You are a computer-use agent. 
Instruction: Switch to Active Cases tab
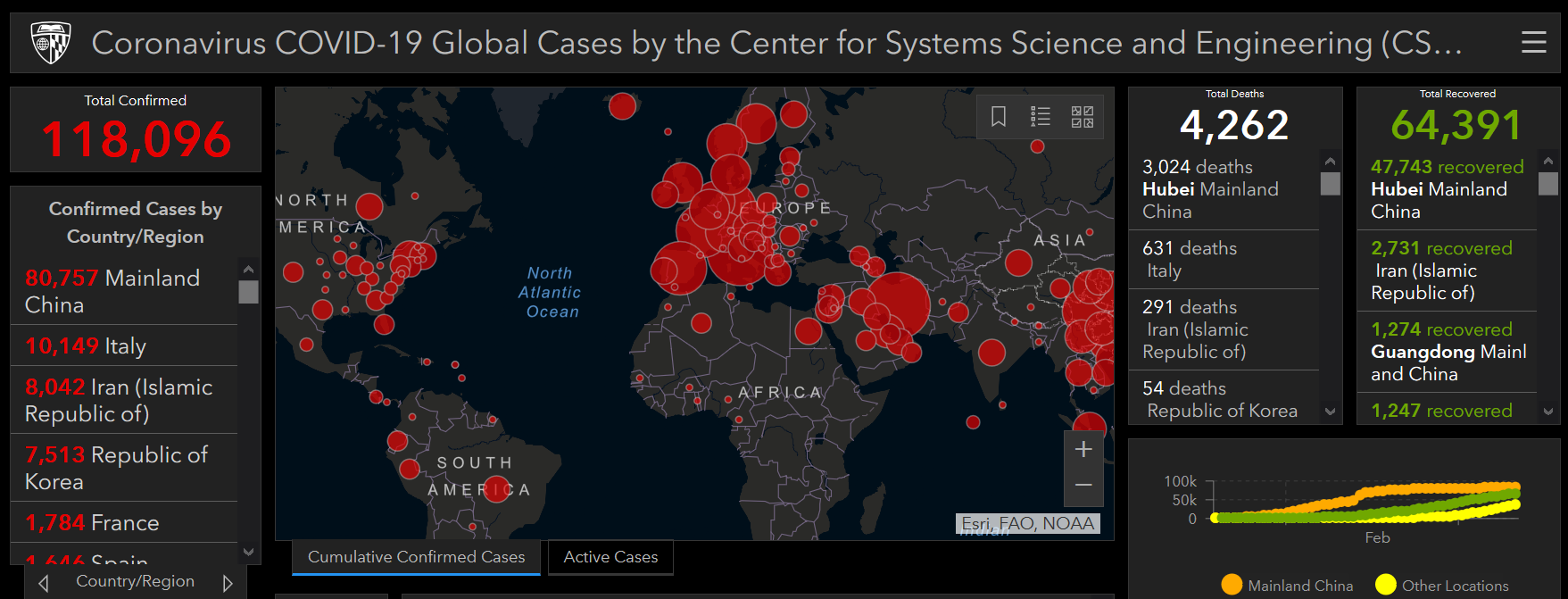coord(610,557)
